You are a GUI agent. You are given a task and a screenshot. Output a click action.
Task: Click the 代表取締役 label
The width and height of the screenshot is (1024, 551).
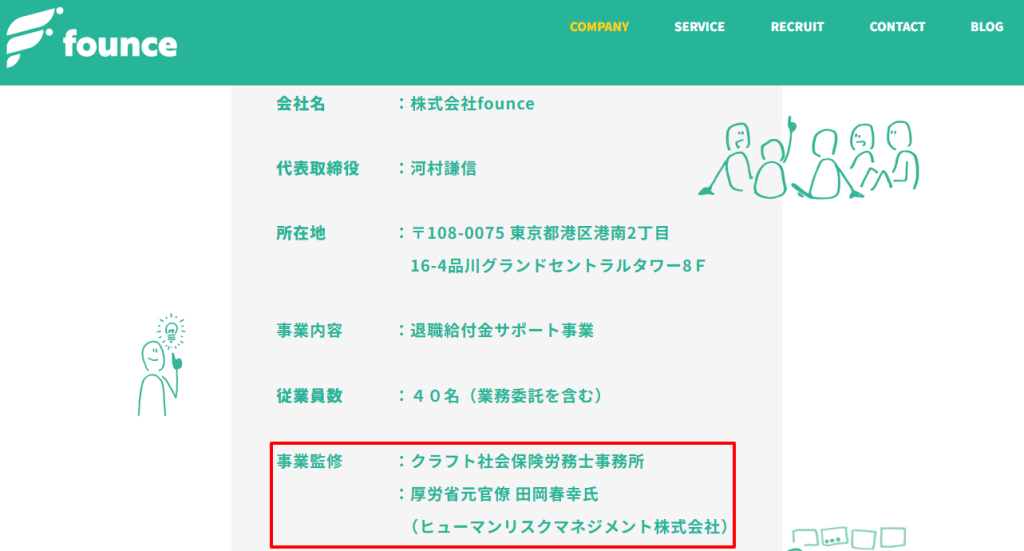point(317,168)
